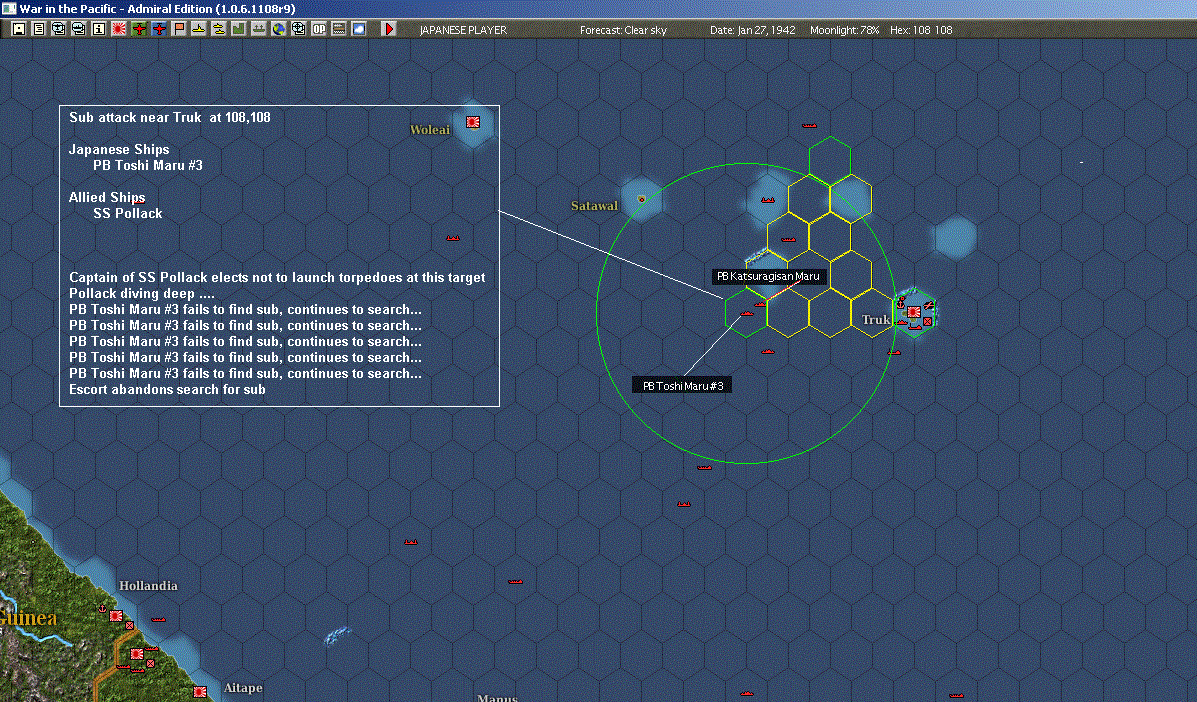
Task: Click the window title bar application icon
Action: point(9,8)
